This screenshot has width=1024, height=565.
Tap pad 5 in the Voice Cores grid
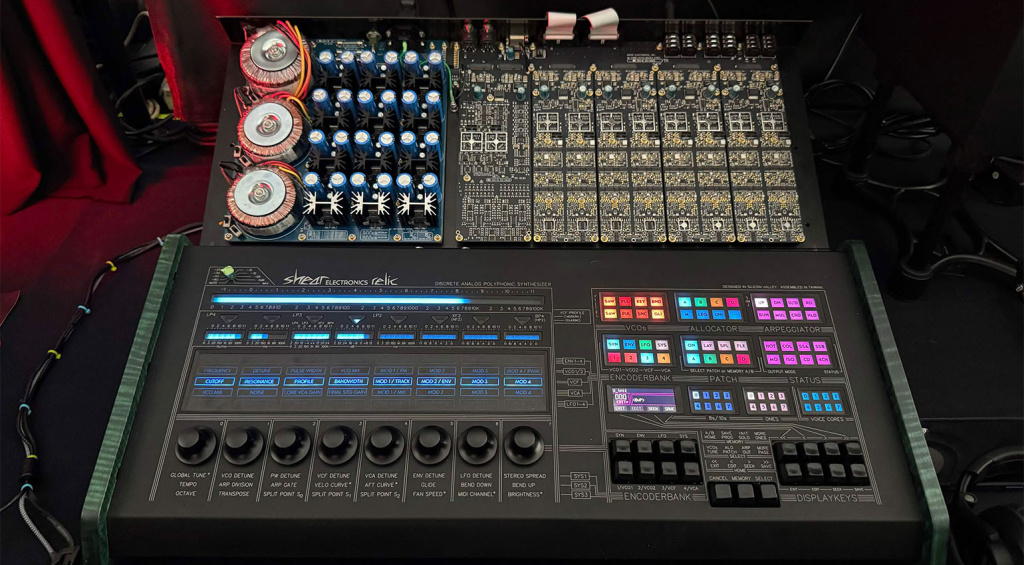click(818, 407)
